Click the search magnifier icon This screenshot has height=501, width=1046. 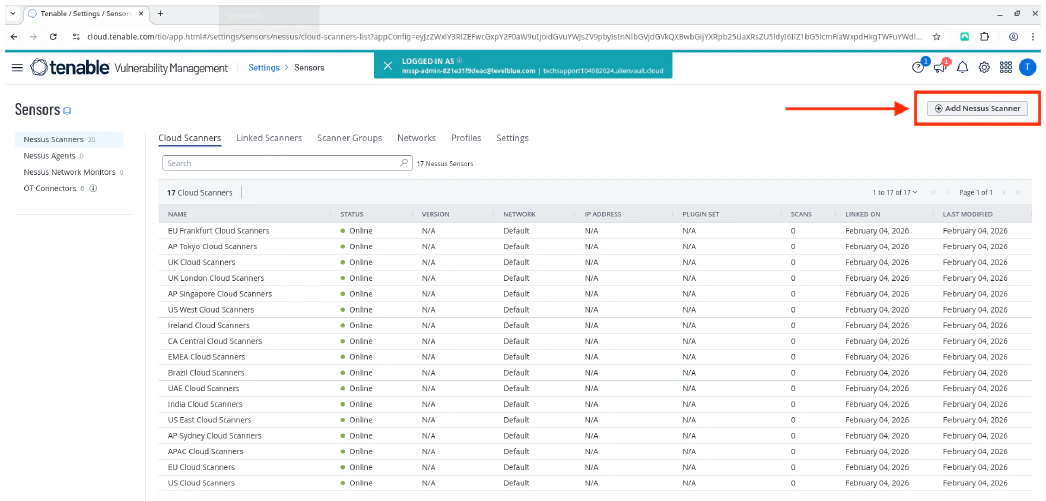pos(404,163)
